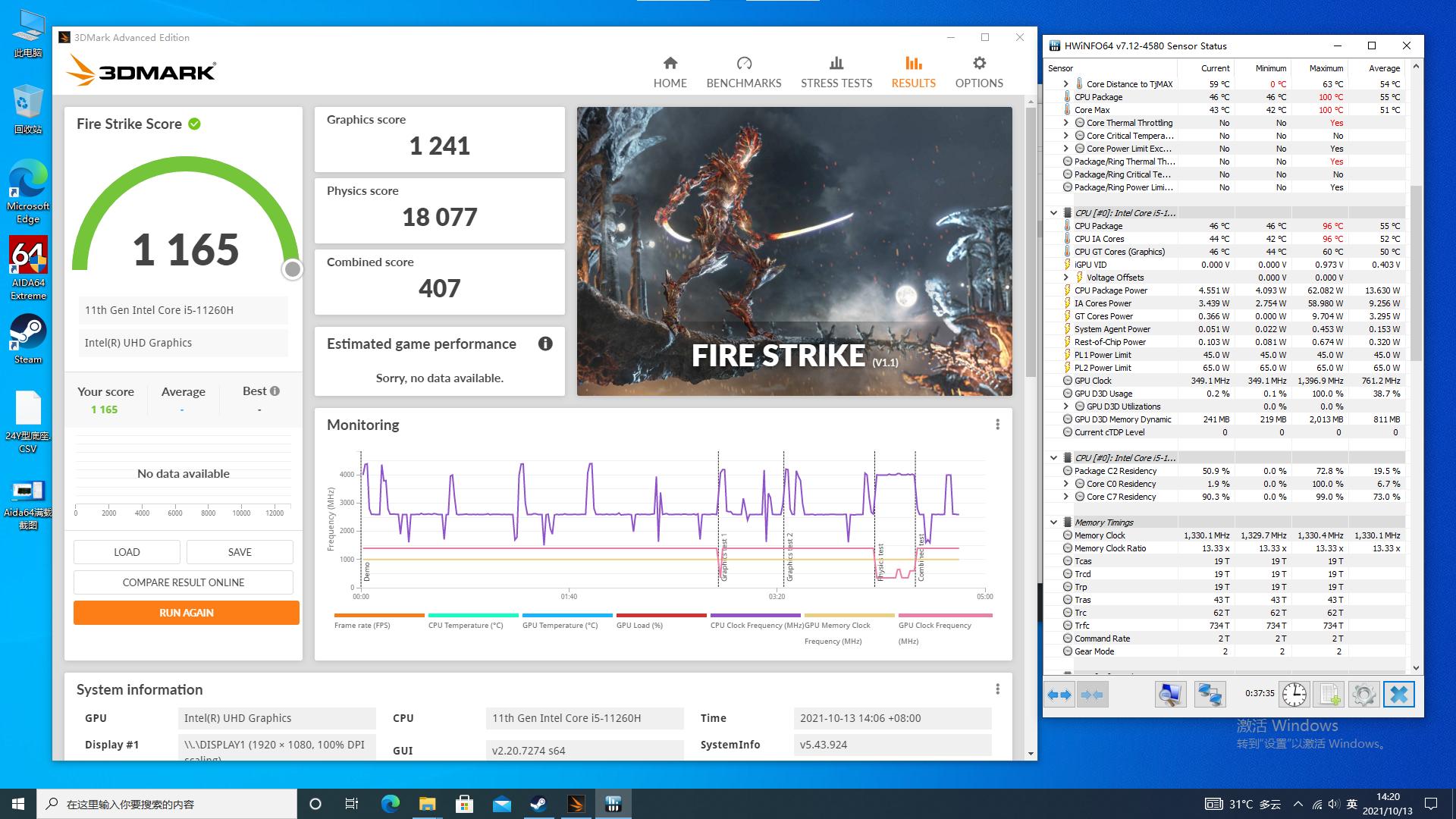Click the info icon beside Estimated game performance
This screenshot has height=819, width=1456.
[x=544, y=344]
